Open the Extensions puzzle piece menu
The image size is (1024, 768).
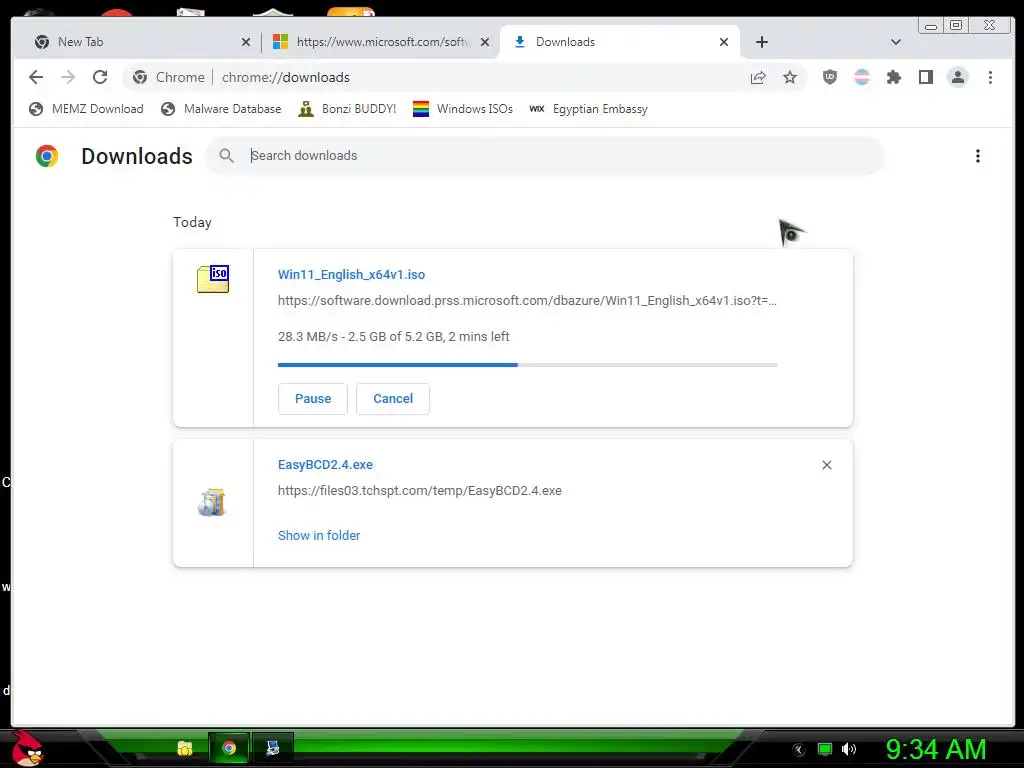893,77
